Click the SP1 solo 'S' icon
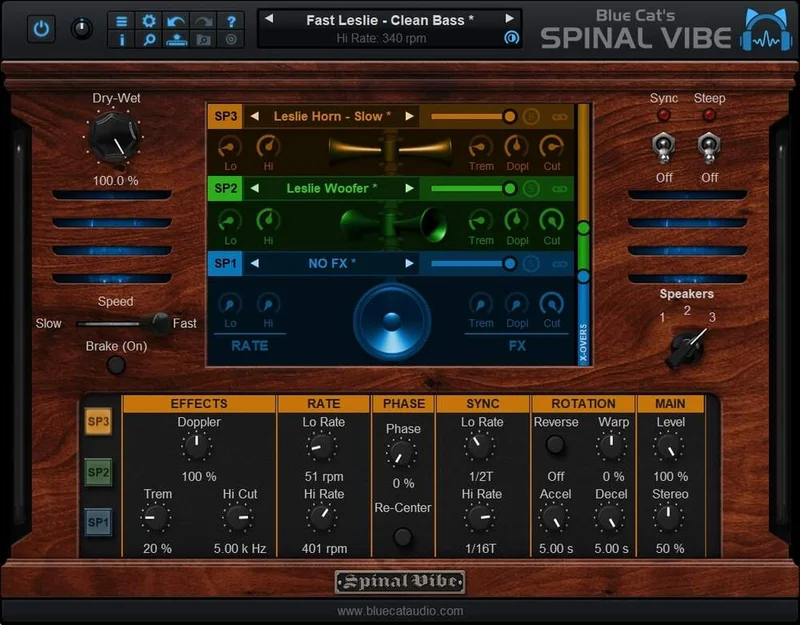The height and width of the screenshot is (625, 800). [x=531, y=264]
